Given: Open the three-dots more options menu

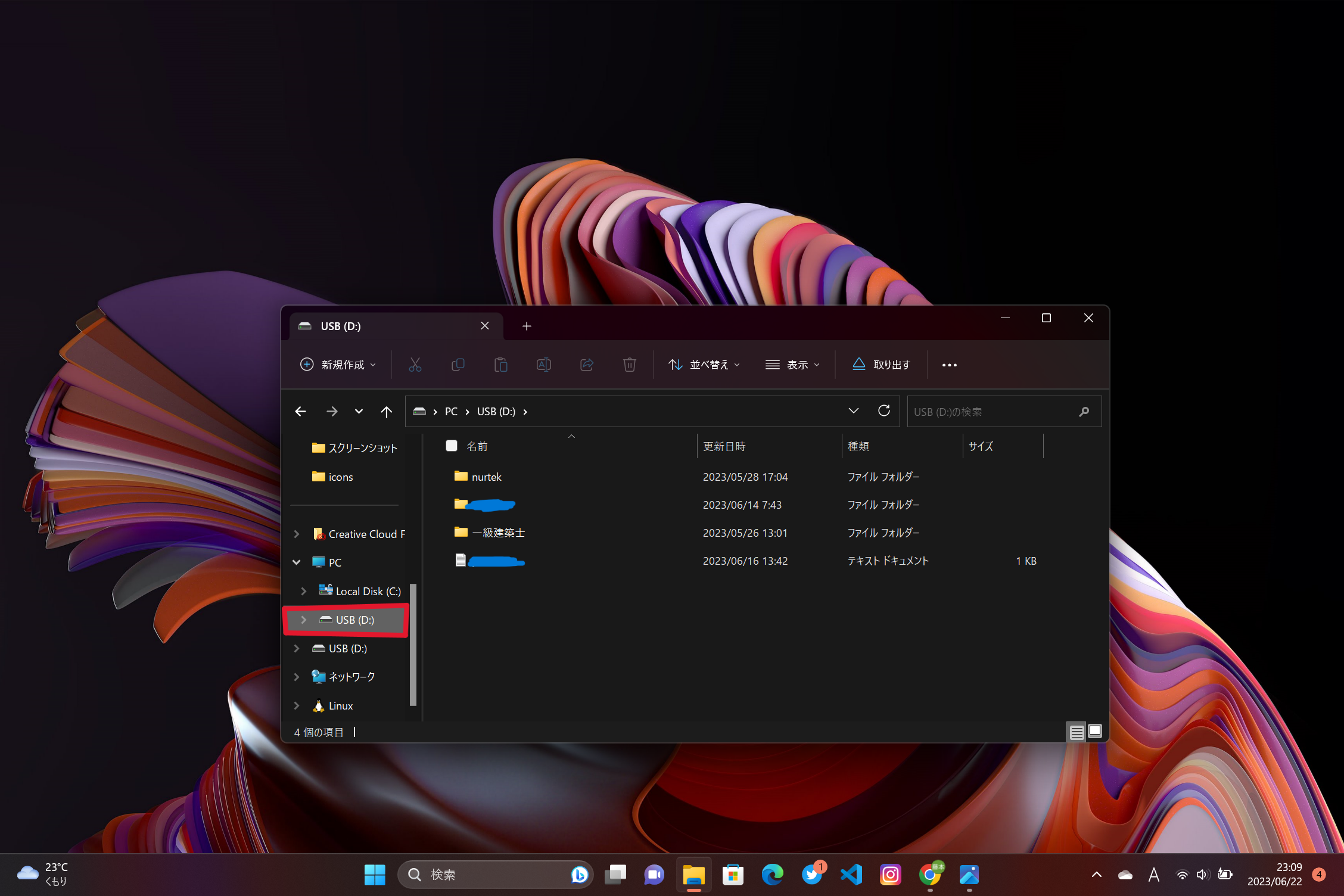Looking at the screenshot, I should (950, 365).
